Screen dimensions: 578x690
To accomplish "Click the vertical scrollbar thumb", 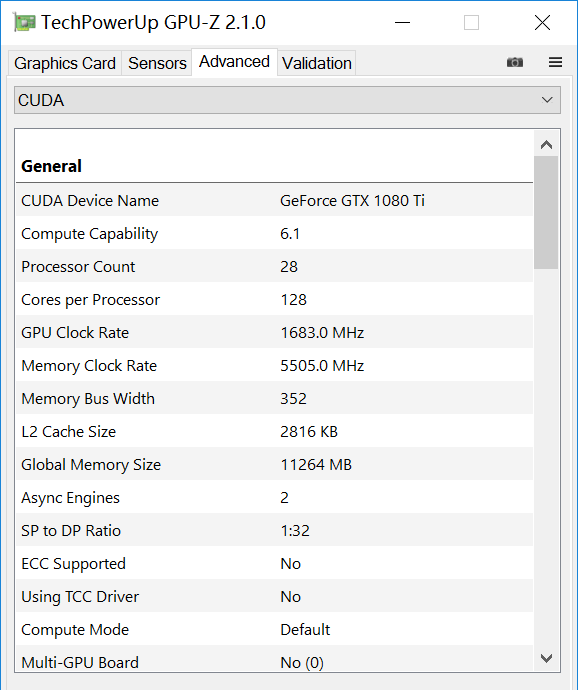I will [546, 212].
